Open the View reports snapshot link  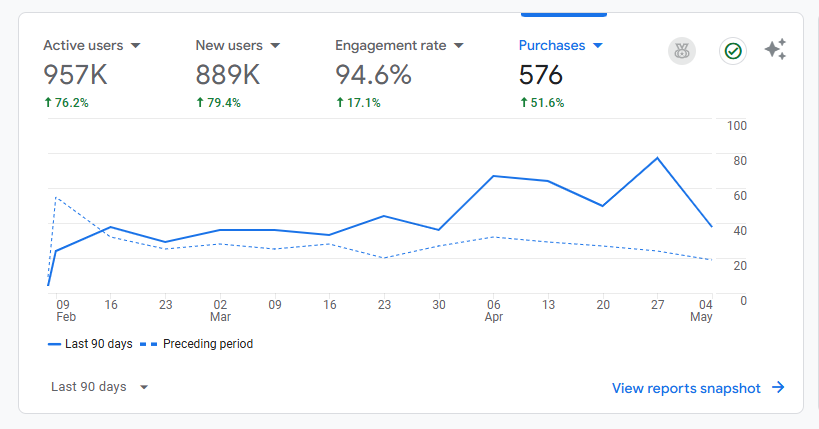(686, 388)
